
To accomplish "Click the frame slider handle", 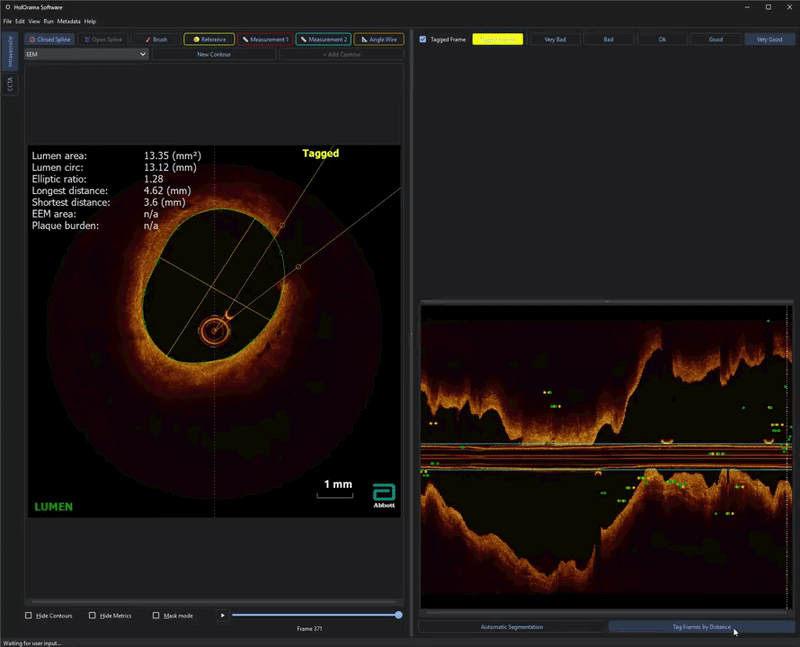I will [398, 615].
